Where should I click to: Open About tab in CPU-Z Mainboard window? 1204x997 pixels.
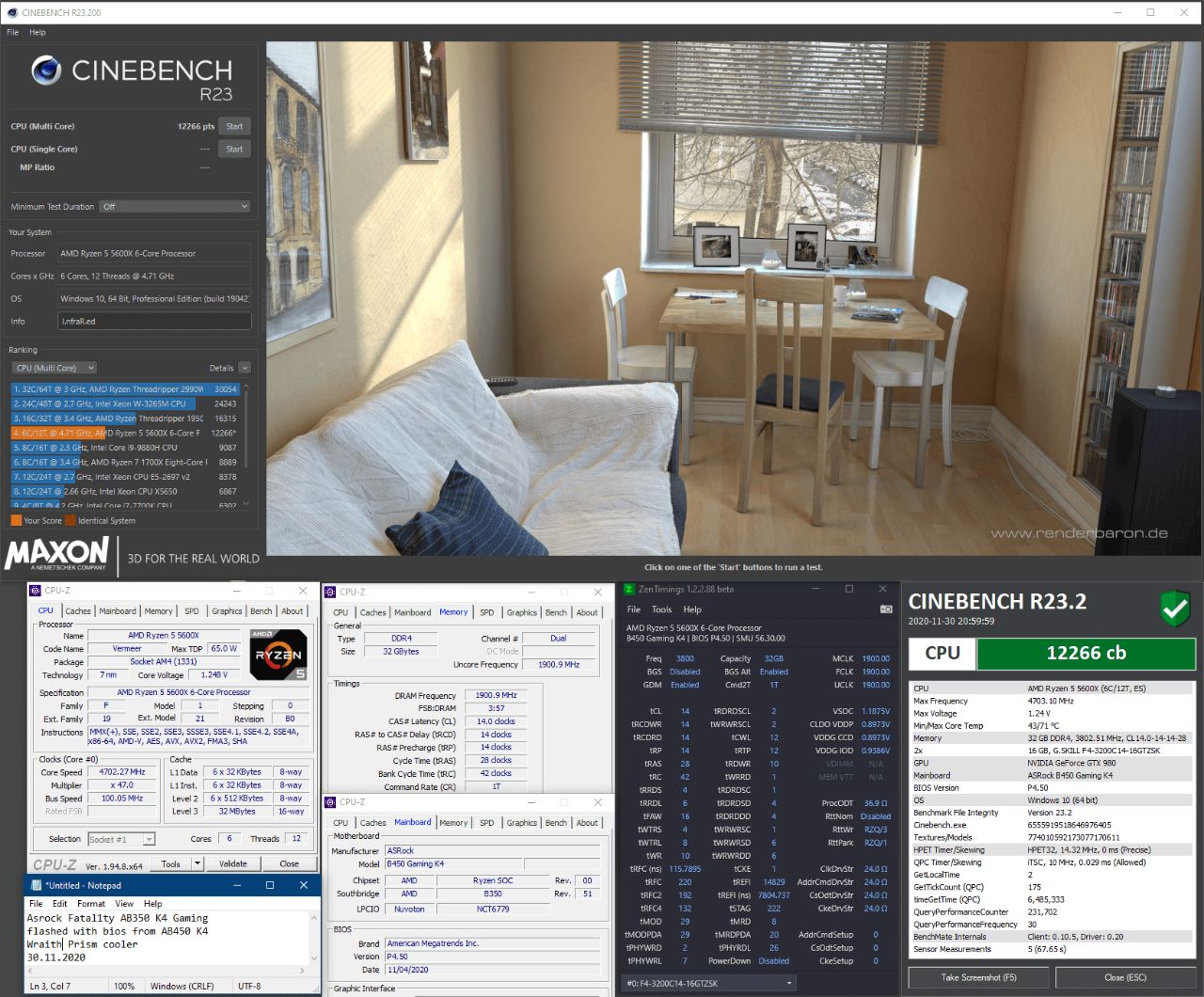pyautogui.click(x=587, y=823)
